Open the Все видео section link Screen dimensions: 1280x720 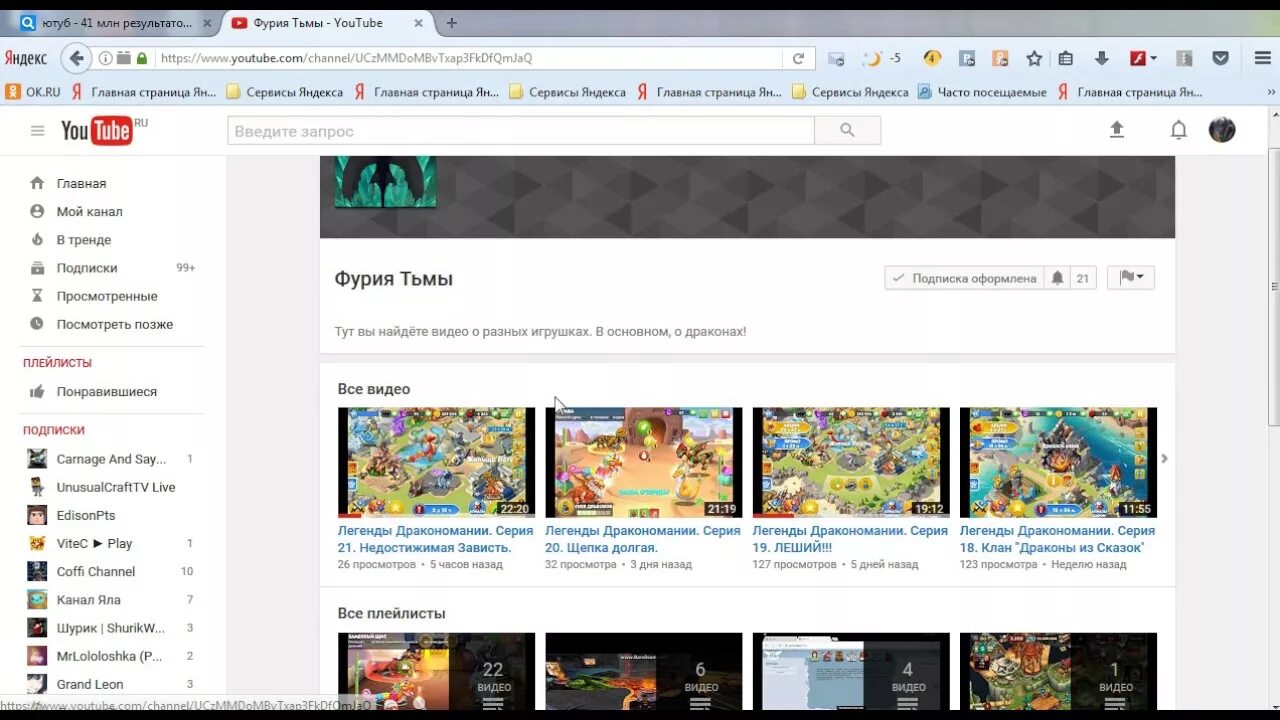(x=374, y=389)
